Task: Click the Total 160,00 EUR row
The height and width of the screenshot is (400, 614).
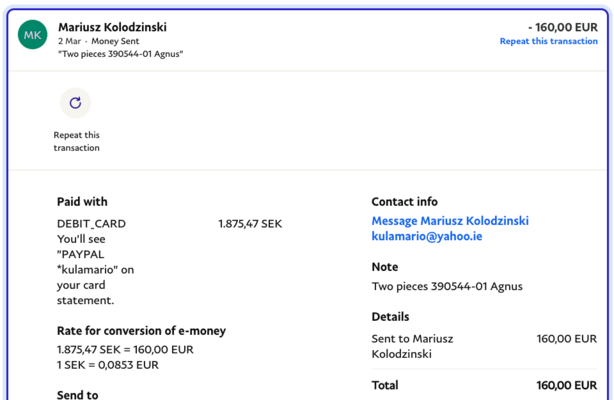Action: 484,385
